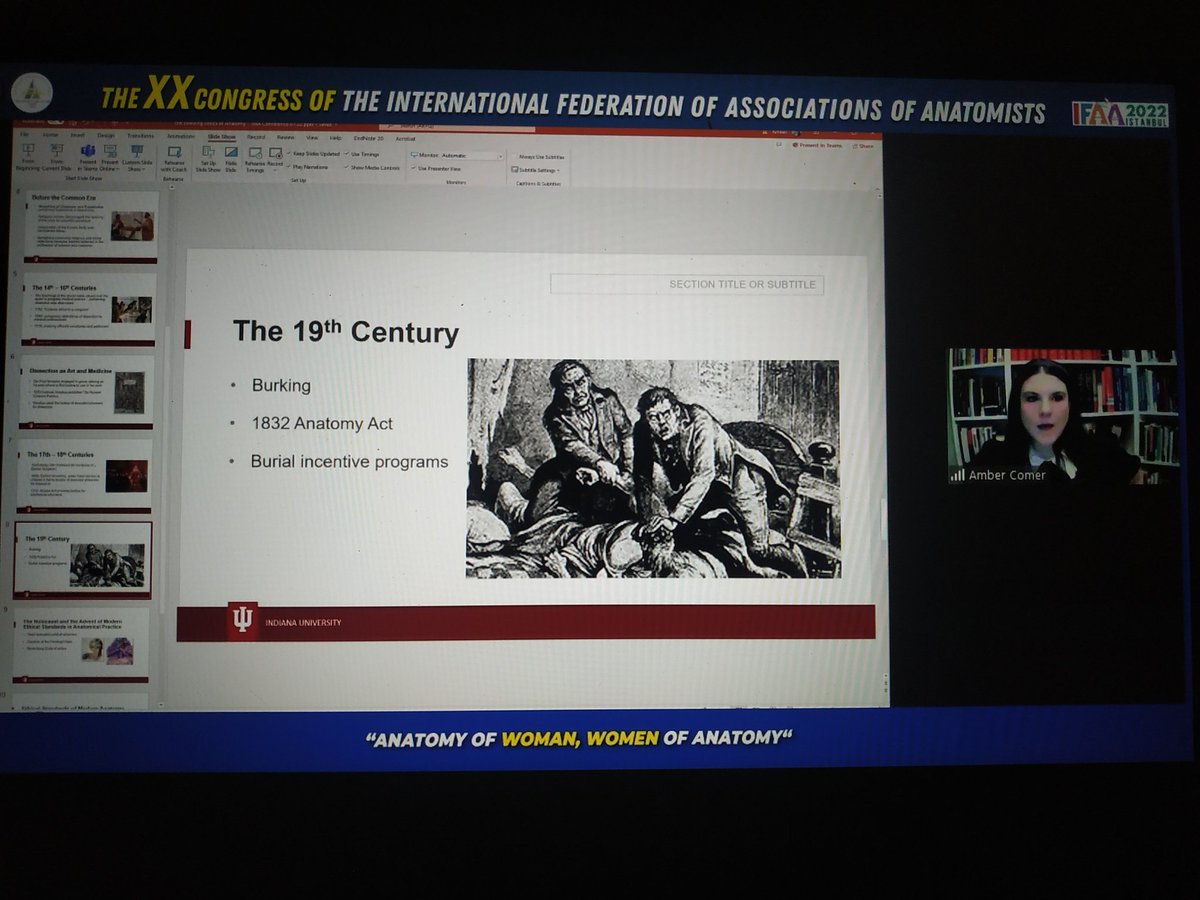Select the Burking engraving image on slide
This screenshot has width=1200, height=900.
tap(653, 468)
